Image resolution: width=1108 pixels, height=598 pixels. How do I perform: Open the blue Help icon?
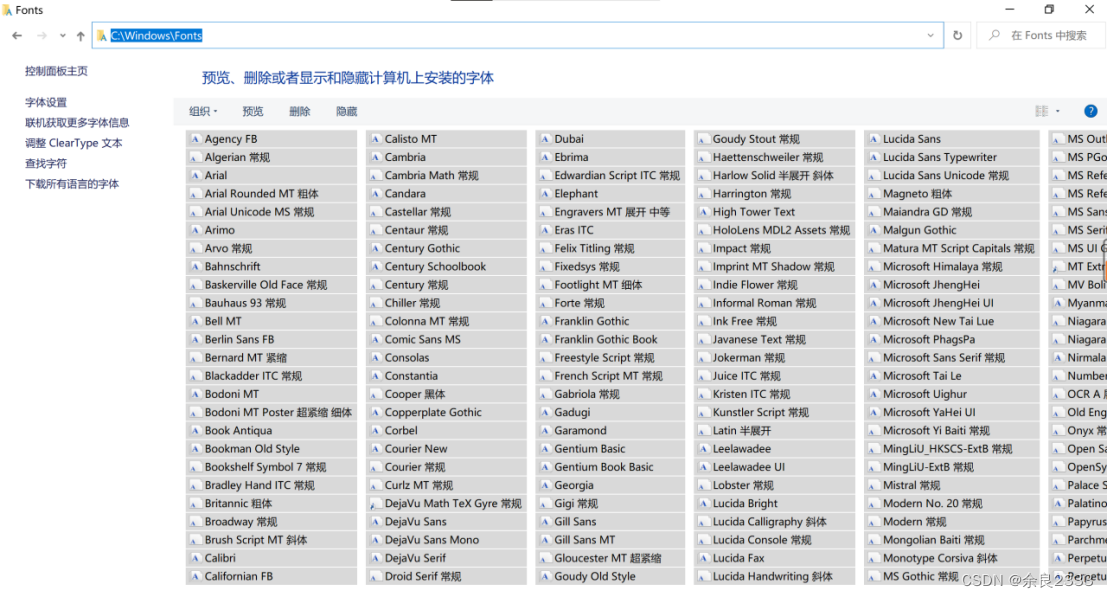pyautogui.click(x=1090, y=111)
